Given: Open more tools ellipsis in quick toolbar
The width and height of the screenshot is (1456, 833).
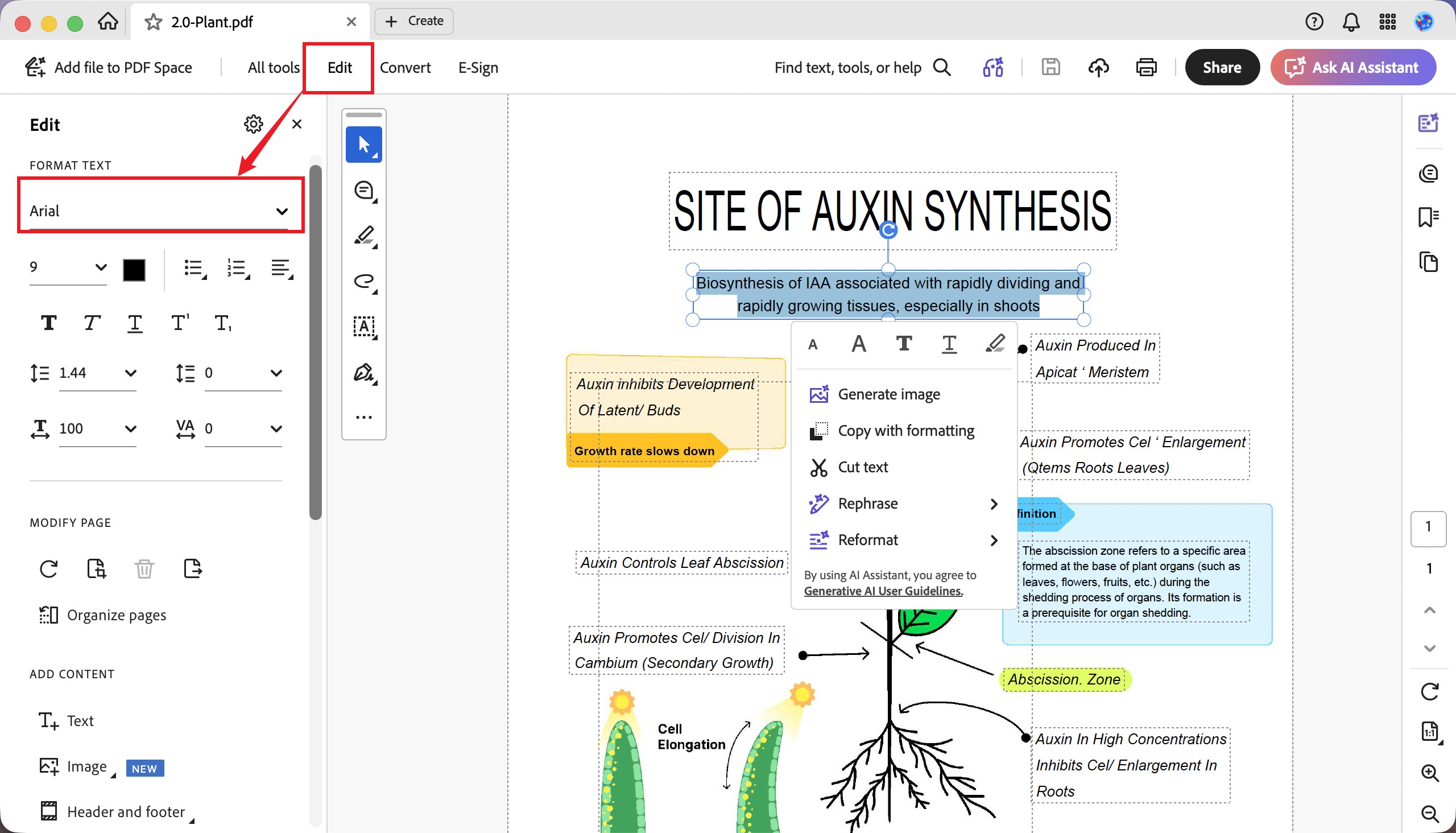Looking at the screenshot, I should 363,417.
